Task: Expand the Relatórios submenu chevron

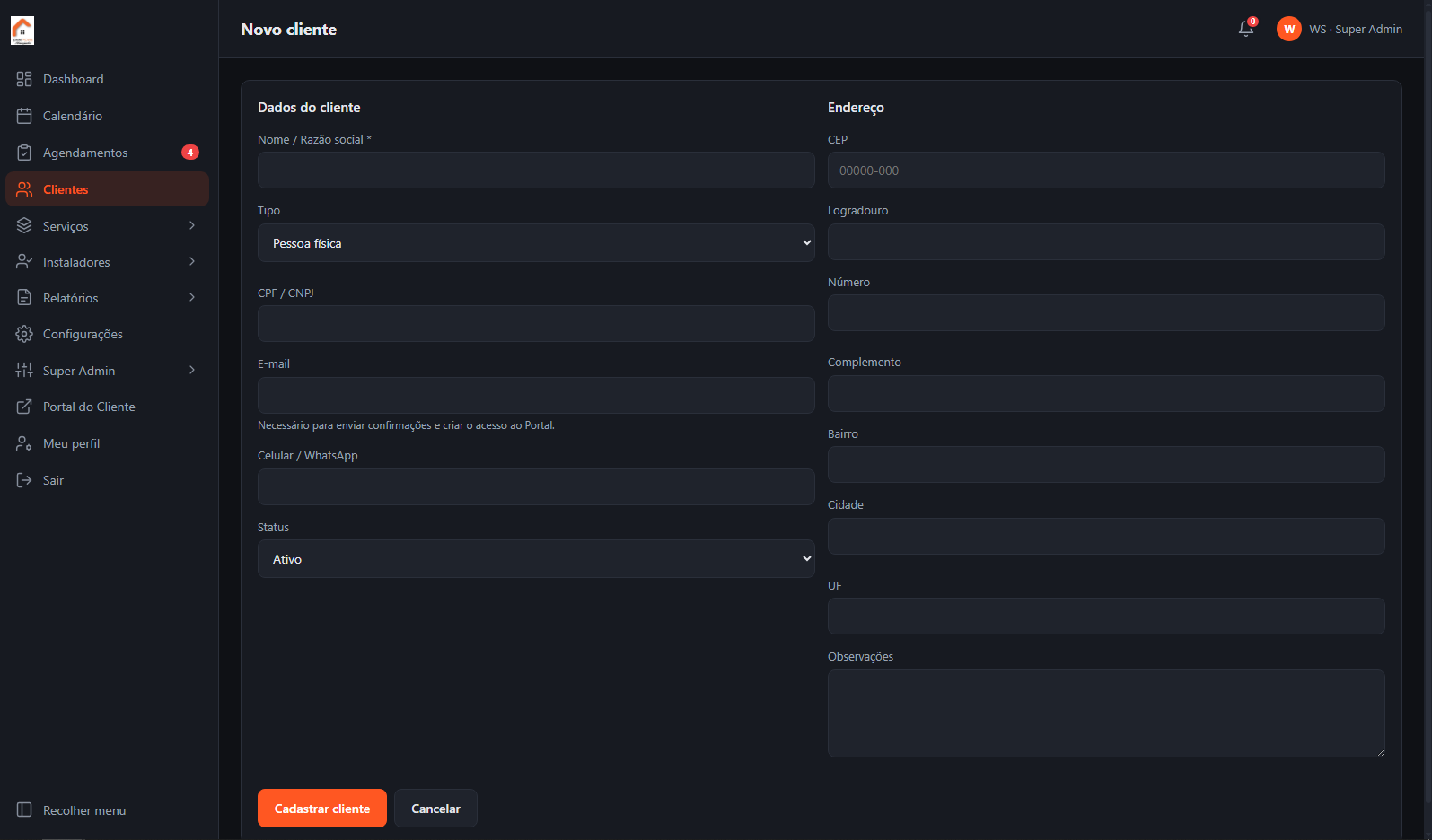Action: pyautogui.click(x=192, y=297)
